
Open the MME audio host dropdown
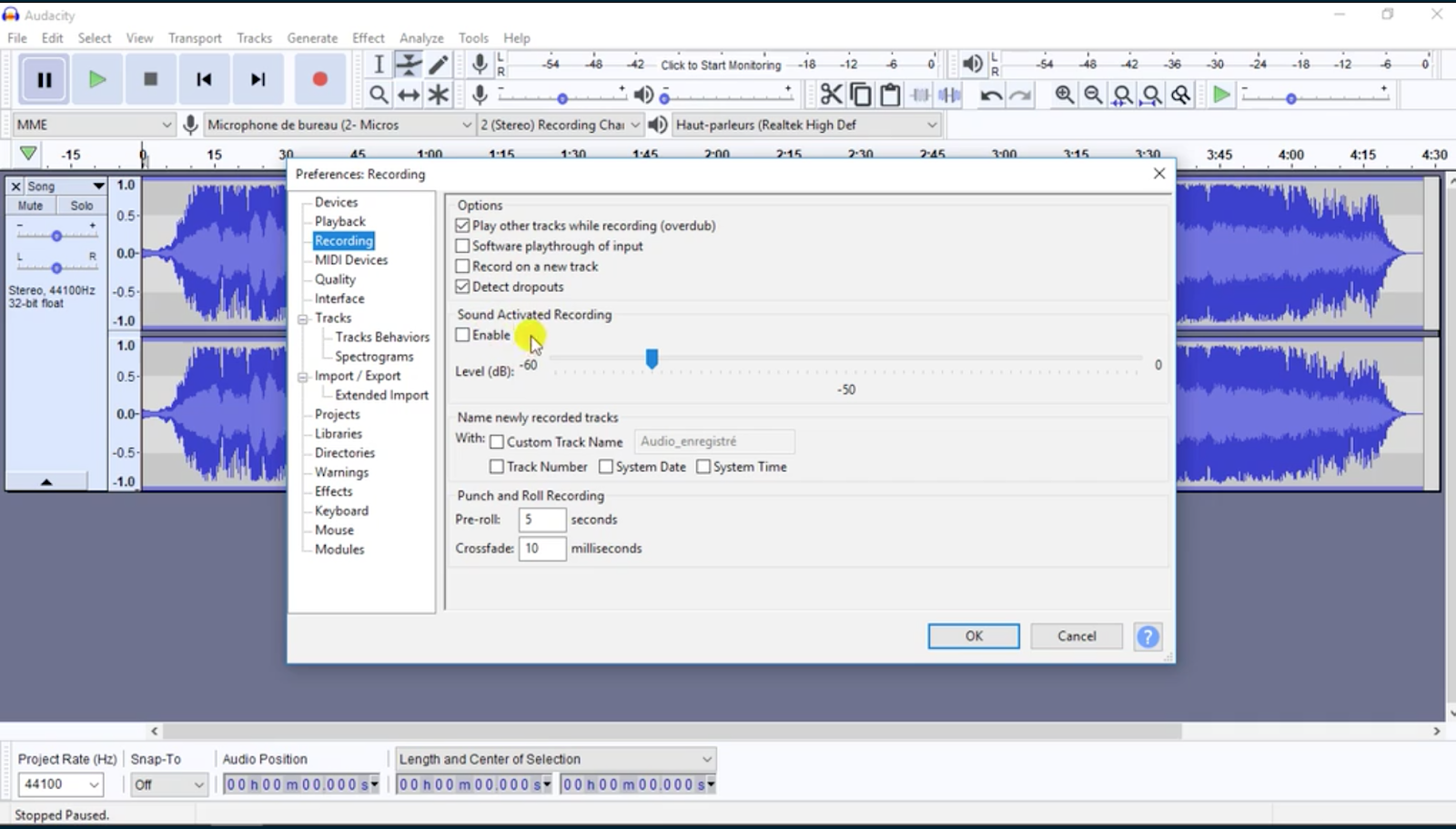(x=94, y=125)
